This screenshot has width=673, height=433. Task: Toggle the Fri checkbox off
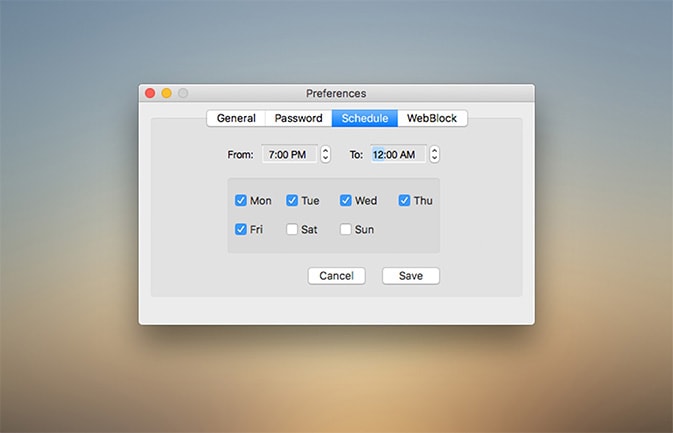(241, 229)
